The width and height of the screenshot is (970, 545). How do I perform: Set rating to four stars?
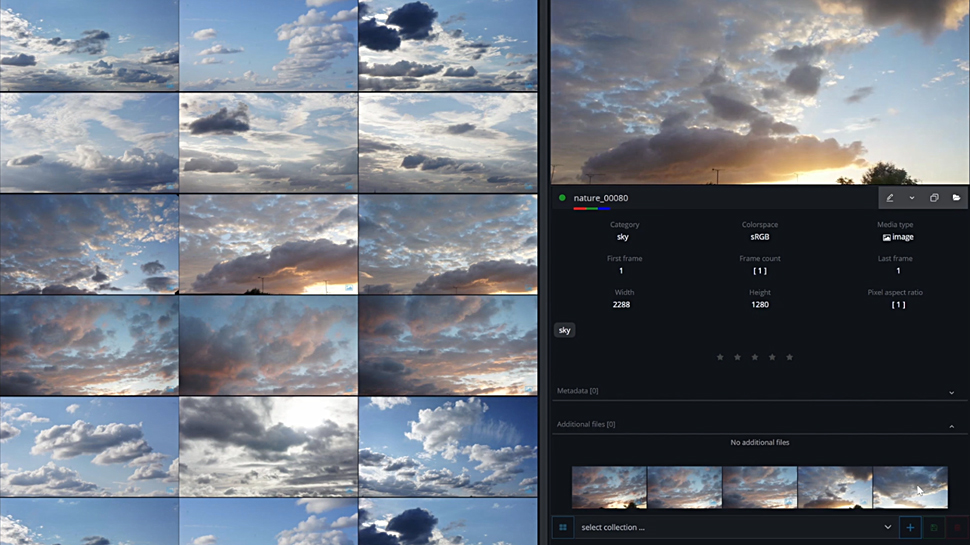click(x=772, y=357)
